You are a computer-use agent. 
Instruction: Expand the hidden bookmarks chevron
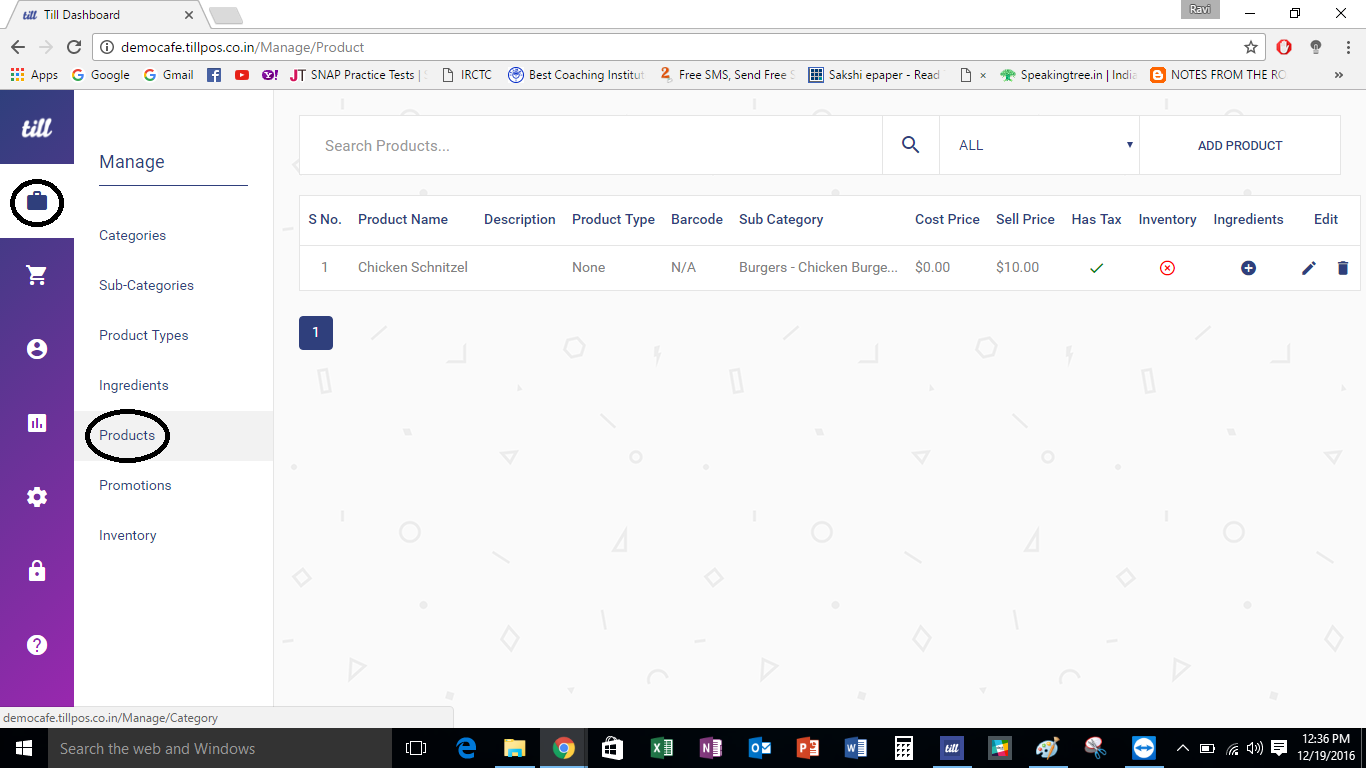(1339, 75)
